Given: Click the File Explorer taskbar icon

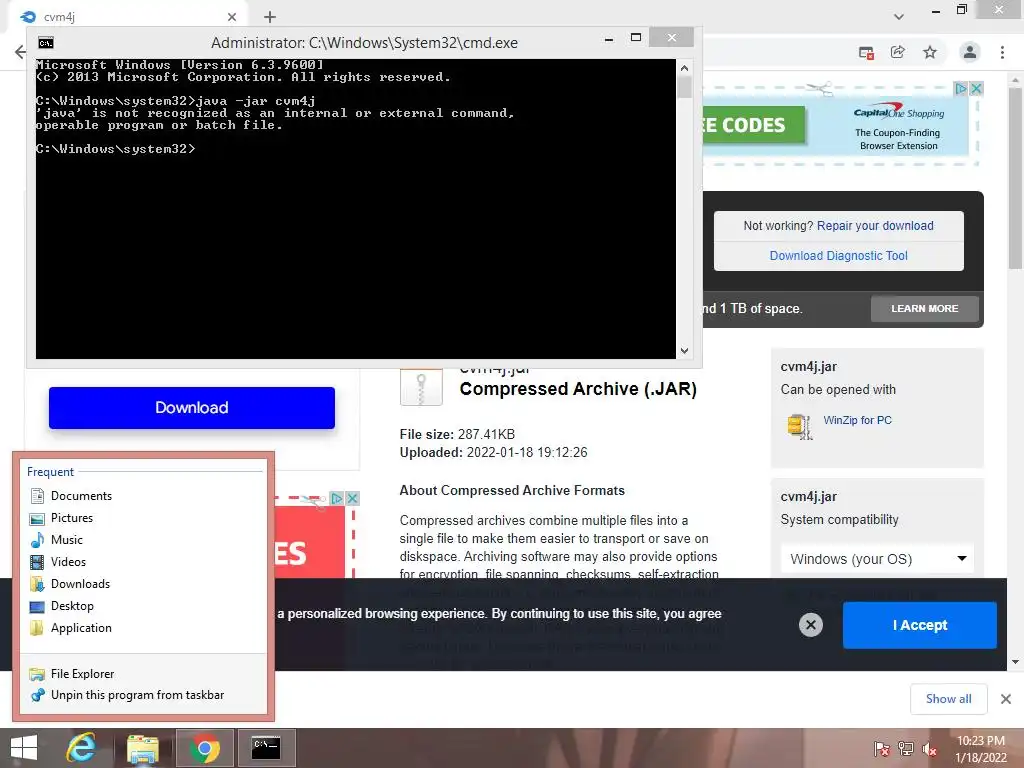Looking at the screenshot, I should tap(143, 748).
